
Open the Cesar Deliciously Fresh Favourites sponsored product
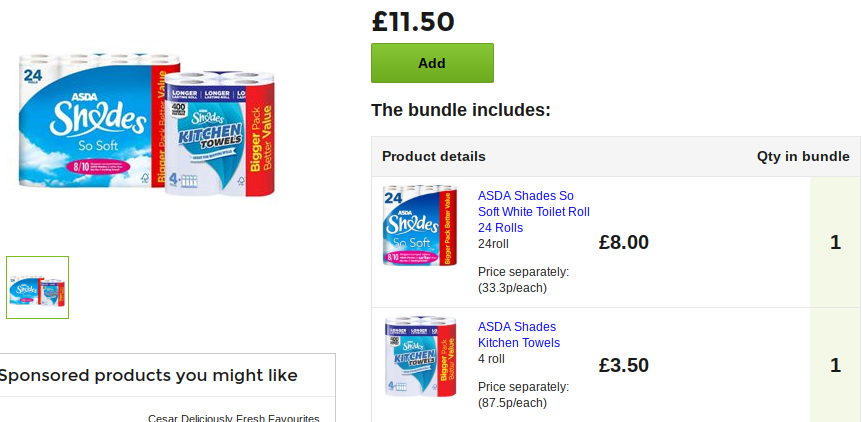point(233,418)
